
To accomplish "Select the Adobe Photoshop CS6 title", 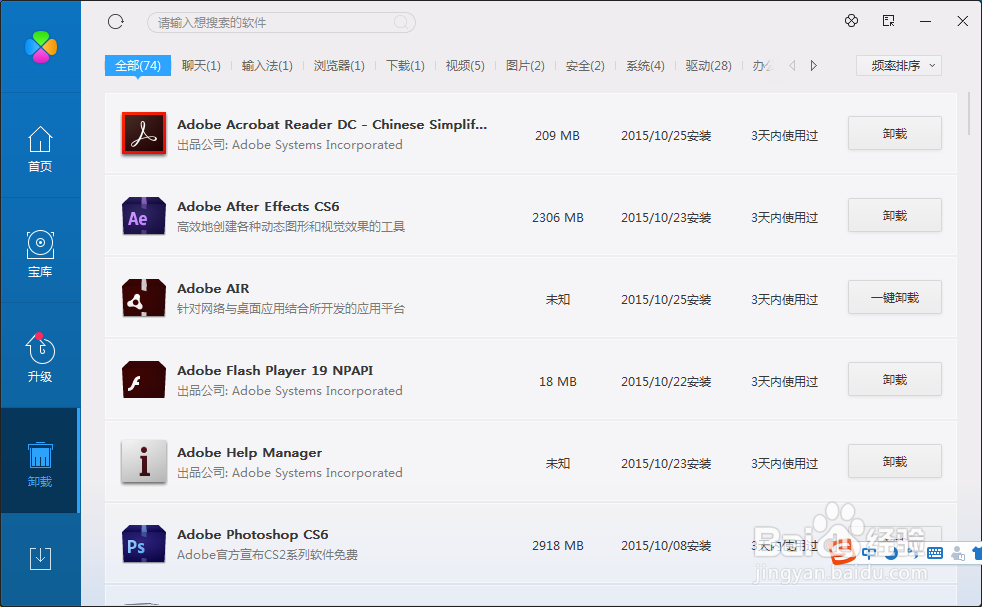I will pos(252,535).
